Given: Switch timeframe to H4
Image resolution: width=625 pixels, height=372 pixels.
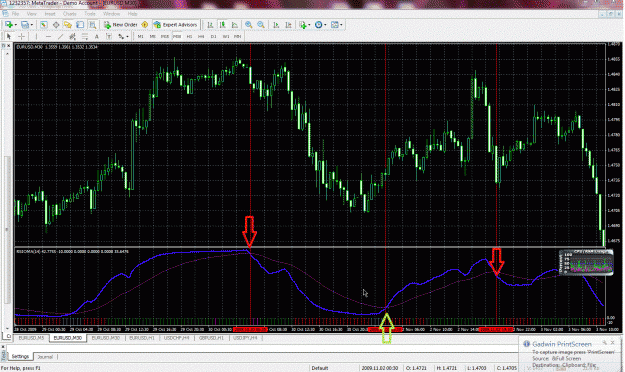Looking at the screenshot, I should pos(201,37).
